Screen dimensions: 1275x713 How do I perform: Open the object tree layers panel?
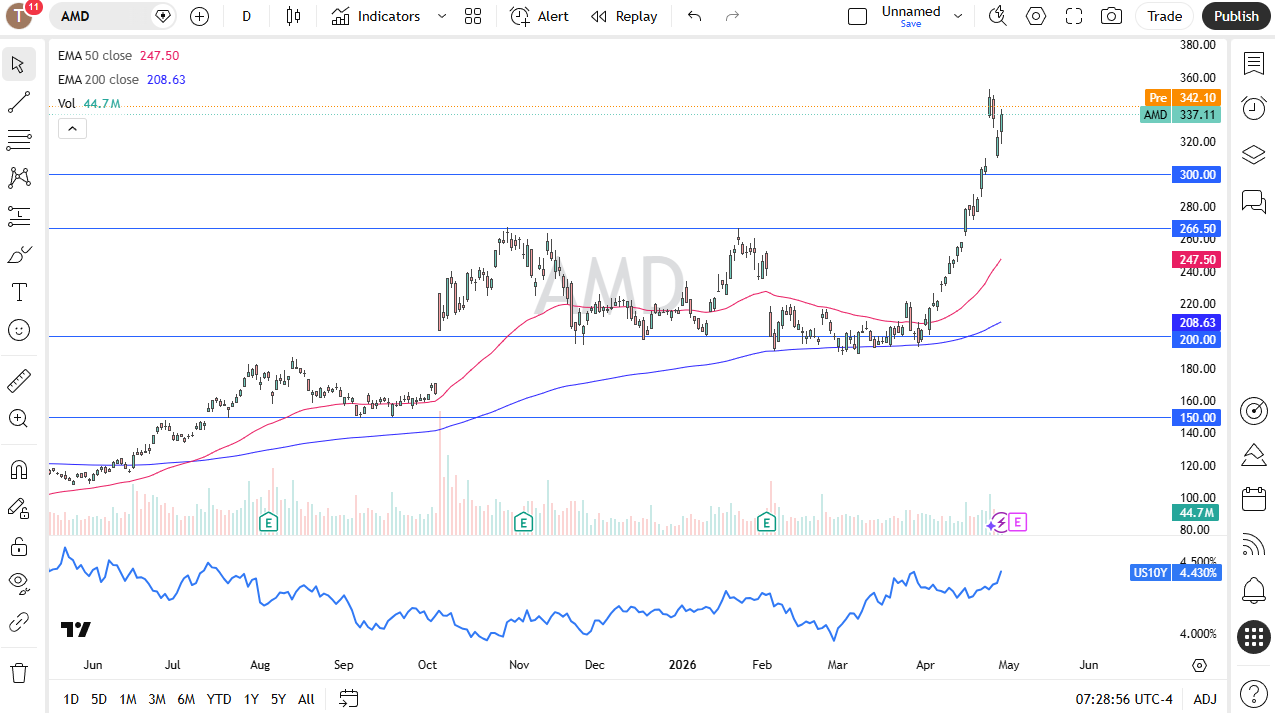tap(1254, 155)
